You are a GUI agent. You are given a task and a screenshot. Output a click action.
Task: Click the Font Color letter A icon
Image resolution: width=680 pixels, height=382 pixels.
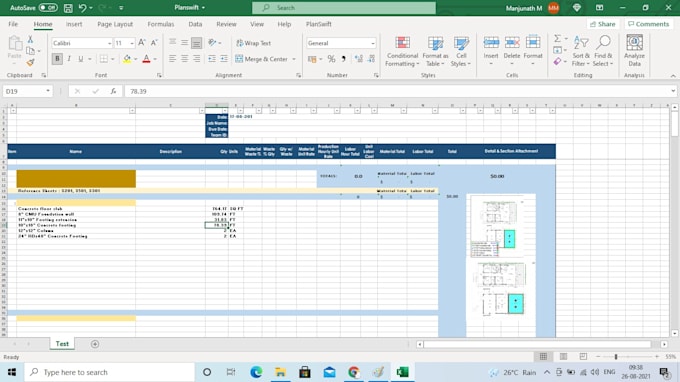pyautogui.click(x=147, y=59)
